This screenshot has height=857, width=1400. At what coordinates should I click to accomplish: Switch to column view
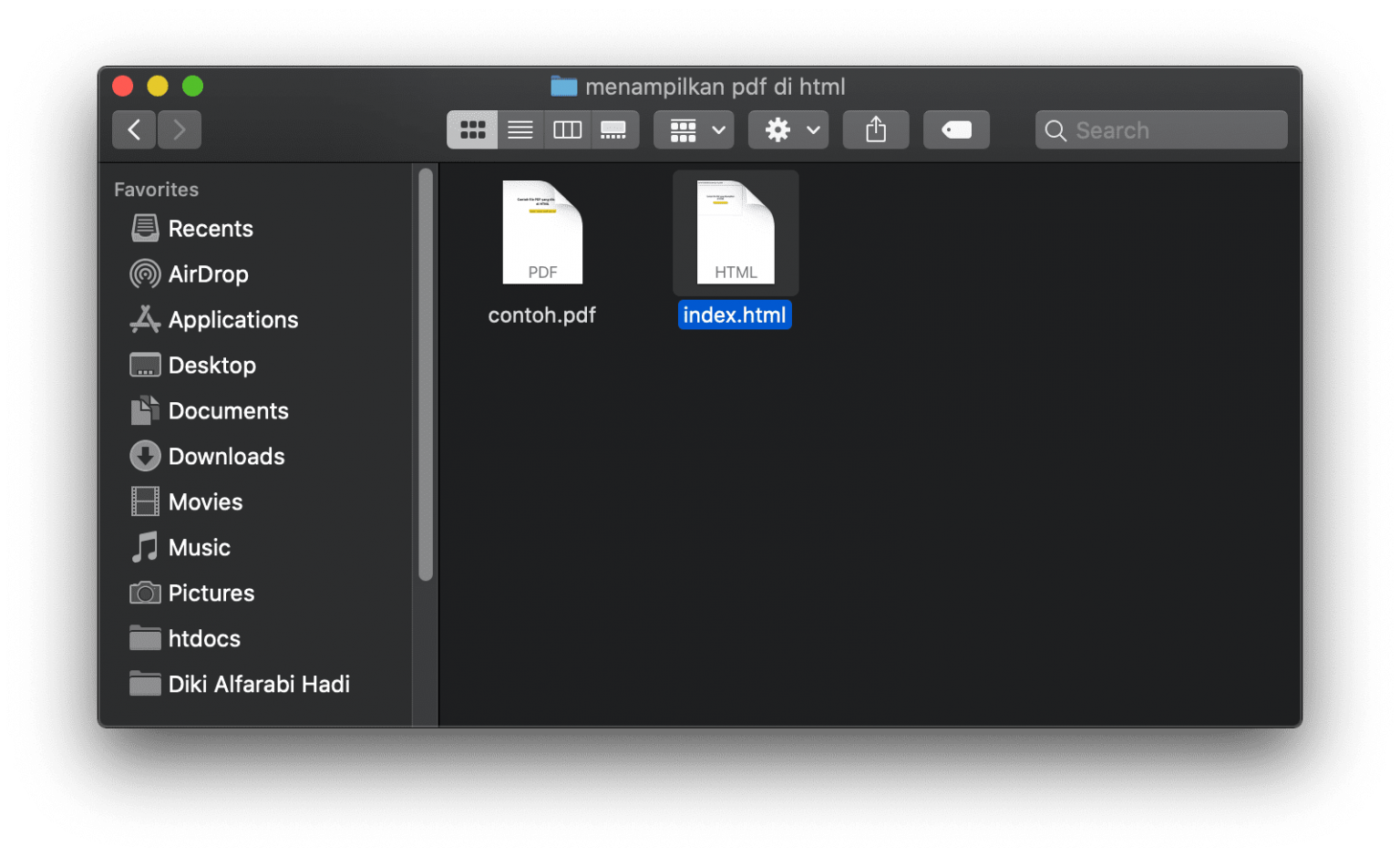(567, 129)
